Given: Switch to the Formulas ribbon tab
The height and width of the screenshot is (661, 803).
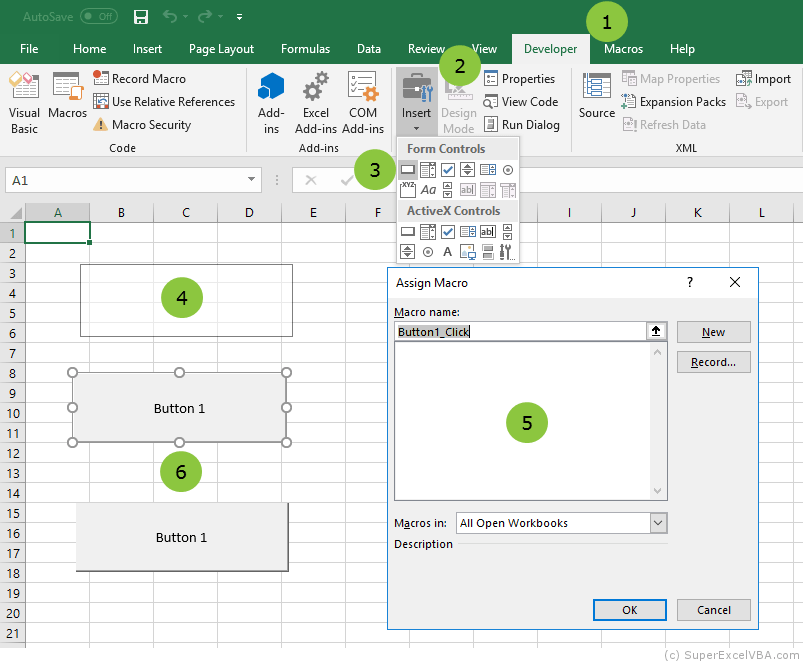Looking at the screenshot, I should [x=305, y=48].
